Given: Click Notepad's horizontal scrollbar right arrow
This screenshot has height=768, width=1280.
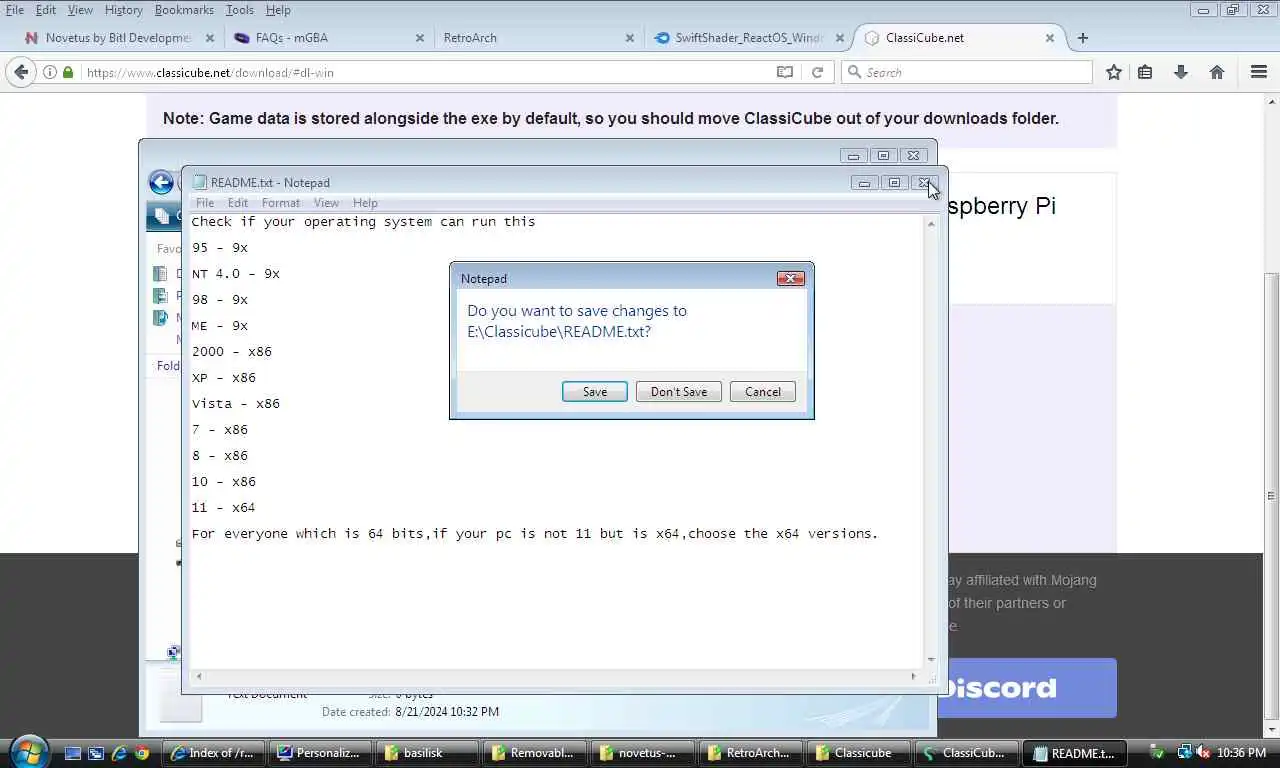Looking at the screenshot, I should [x=913, y=677].
